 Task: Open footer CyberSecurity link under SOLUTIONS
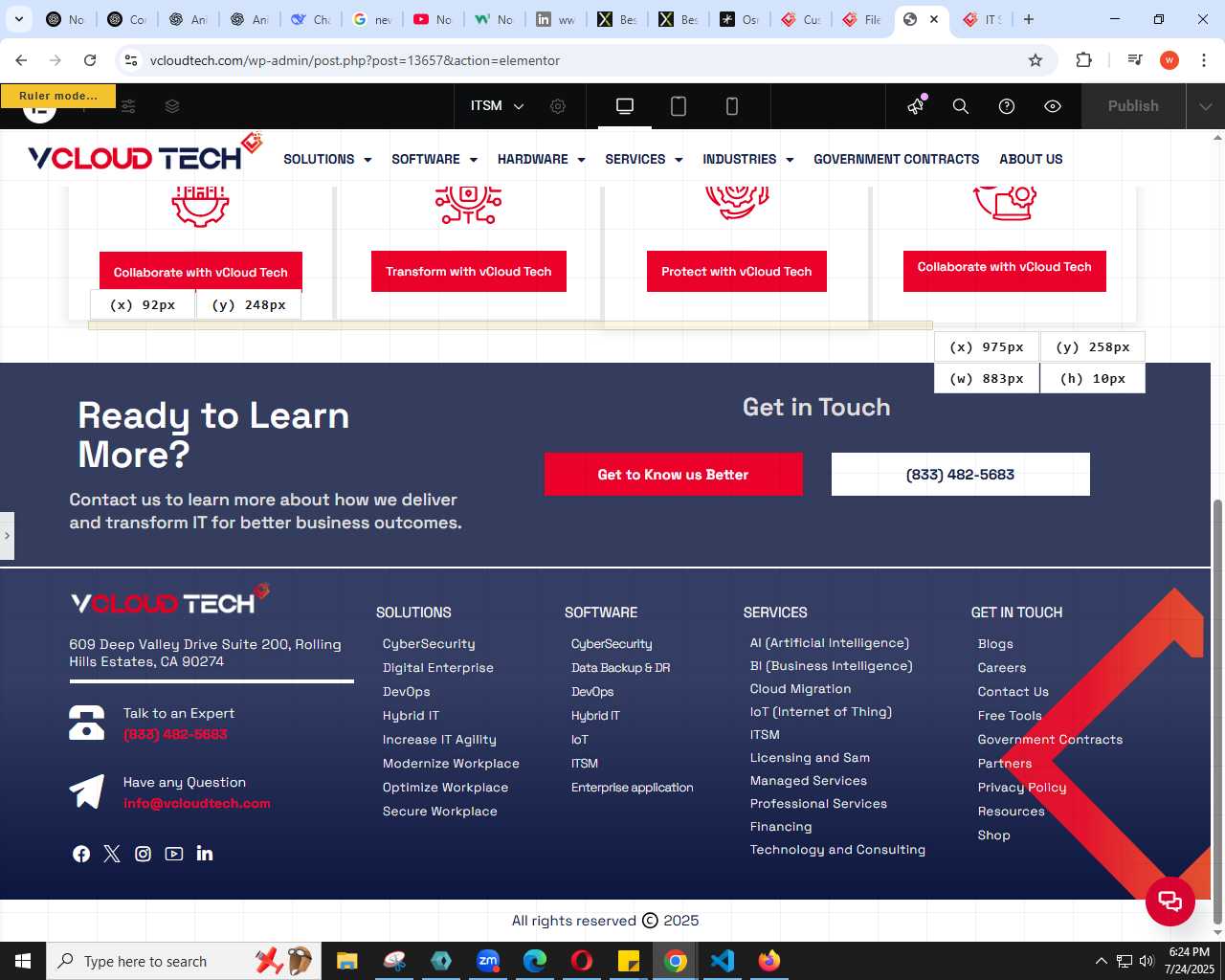point(429,644)
